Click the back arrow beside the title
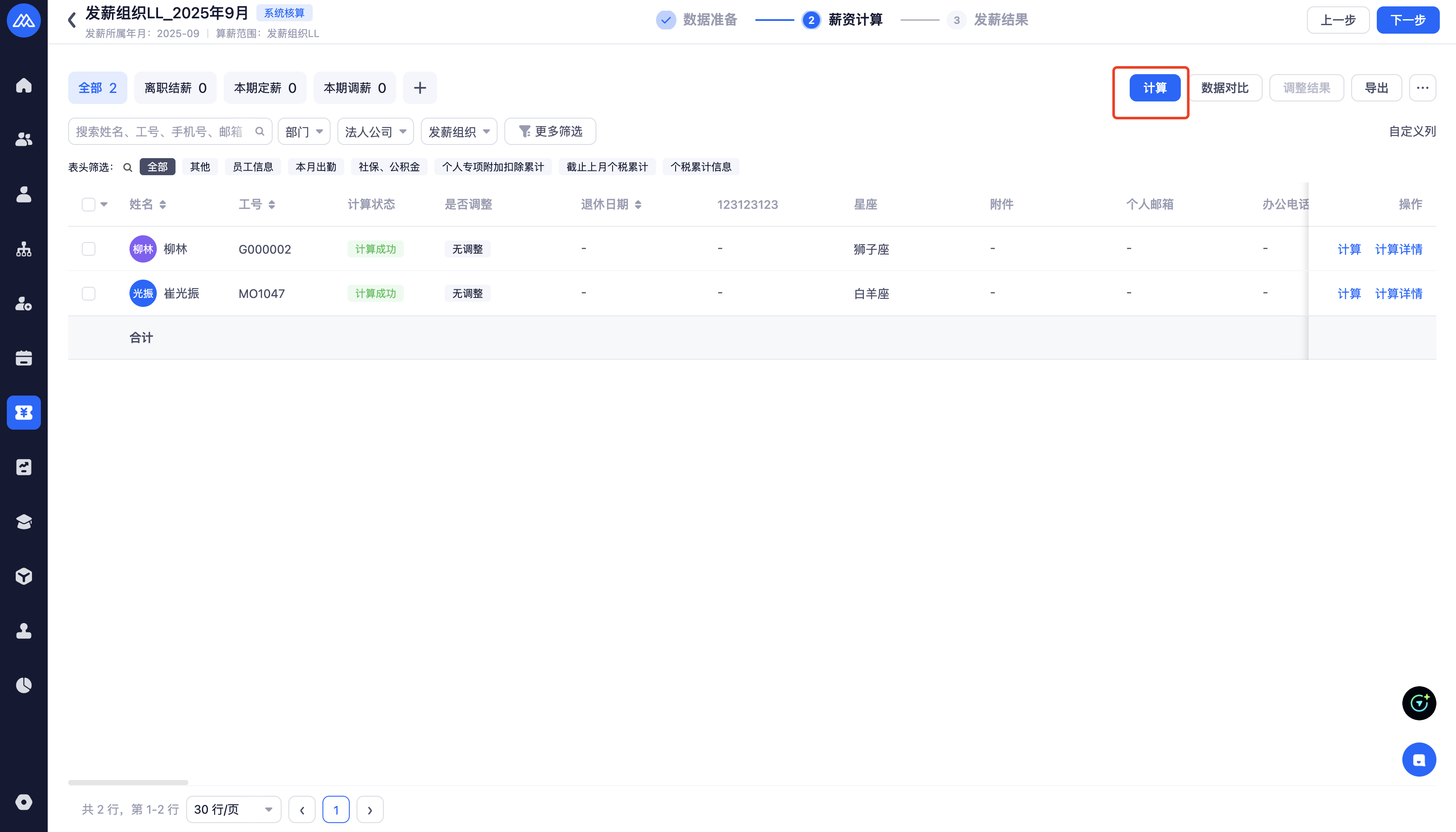This screenshot has height=832, width=1456. point(72,20)
